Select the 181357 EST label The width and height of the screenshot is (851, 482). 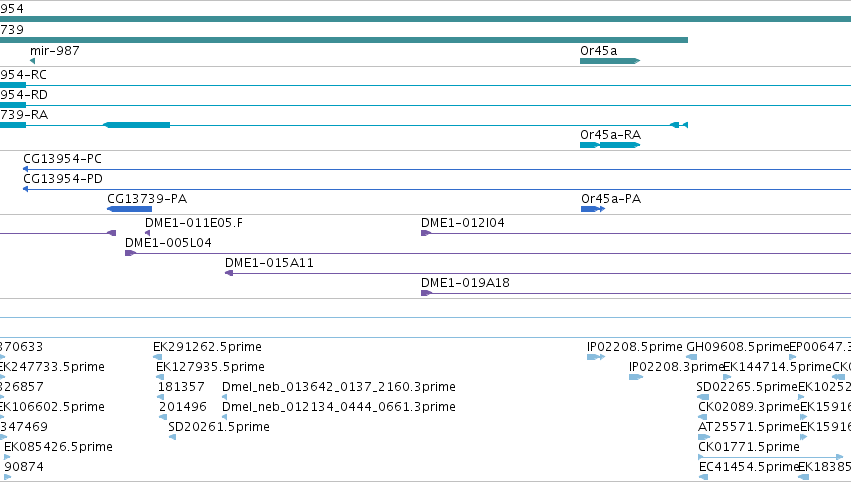point(181,387)
